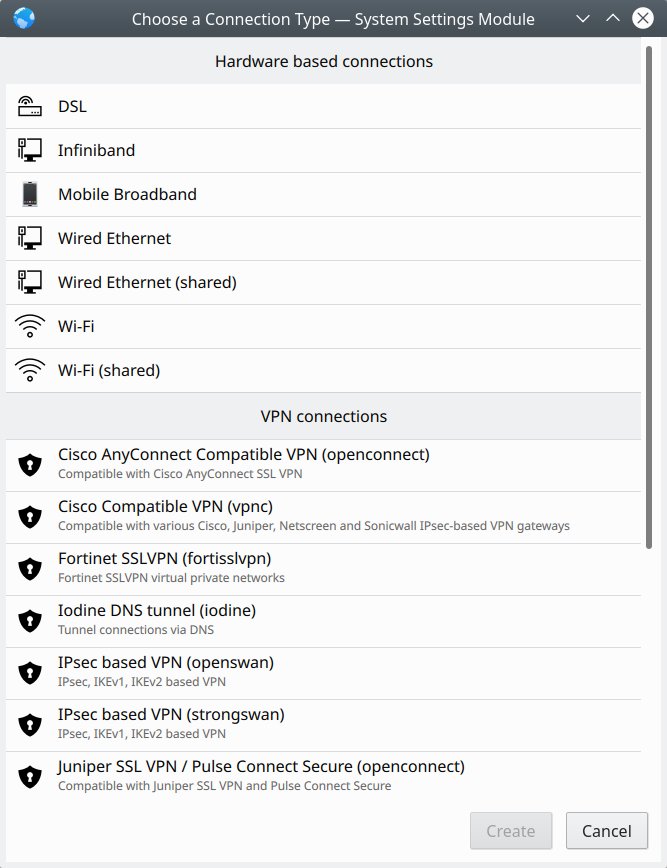Viewport: 667px width, 868px height.
Task: Click the Infiniband network icon
Action: tap(30, 150)
